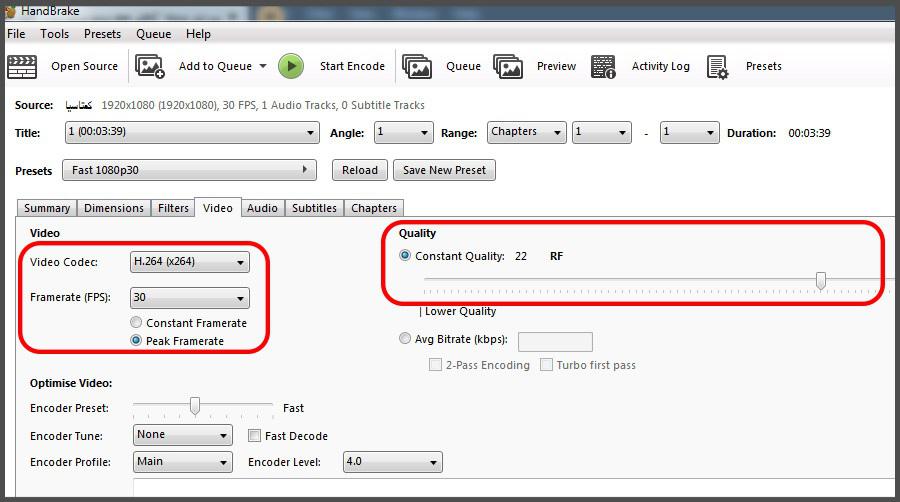
Task: Expand the Fast 1080p30 presets selector
Action: [x=189, y=170]
